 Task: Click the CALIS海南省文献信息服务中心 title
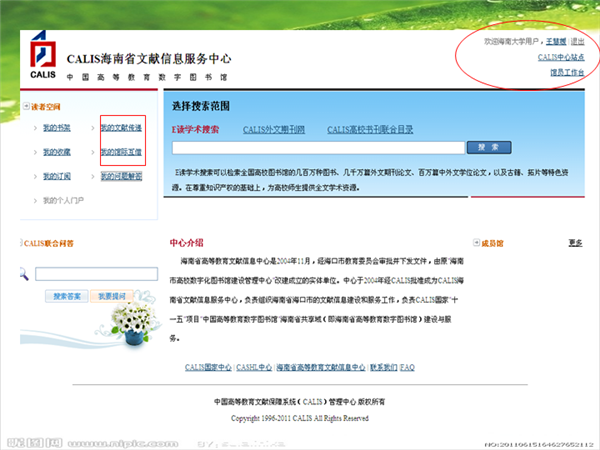click(149, 59)
